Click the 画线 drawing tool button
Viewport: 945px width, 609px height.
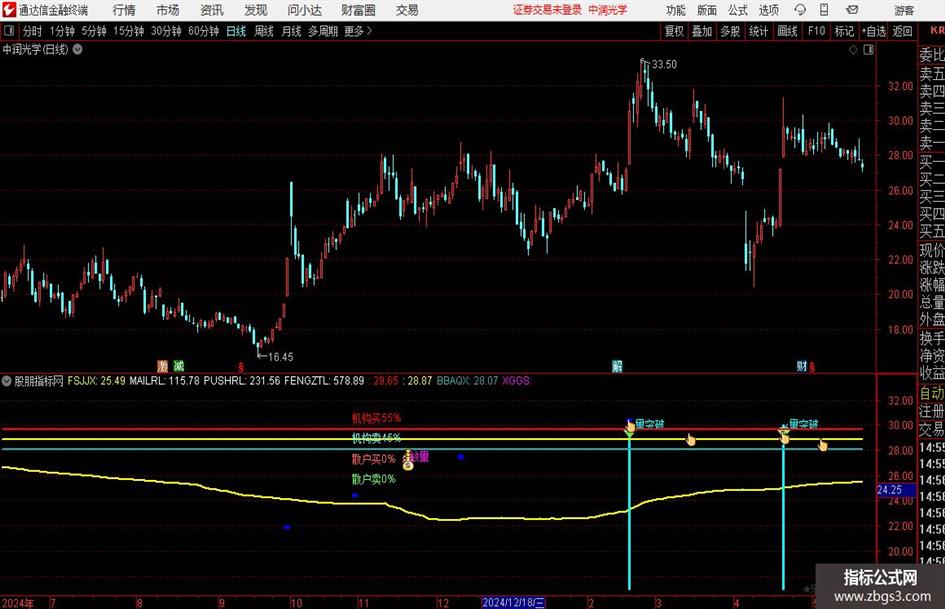point(787,31)
